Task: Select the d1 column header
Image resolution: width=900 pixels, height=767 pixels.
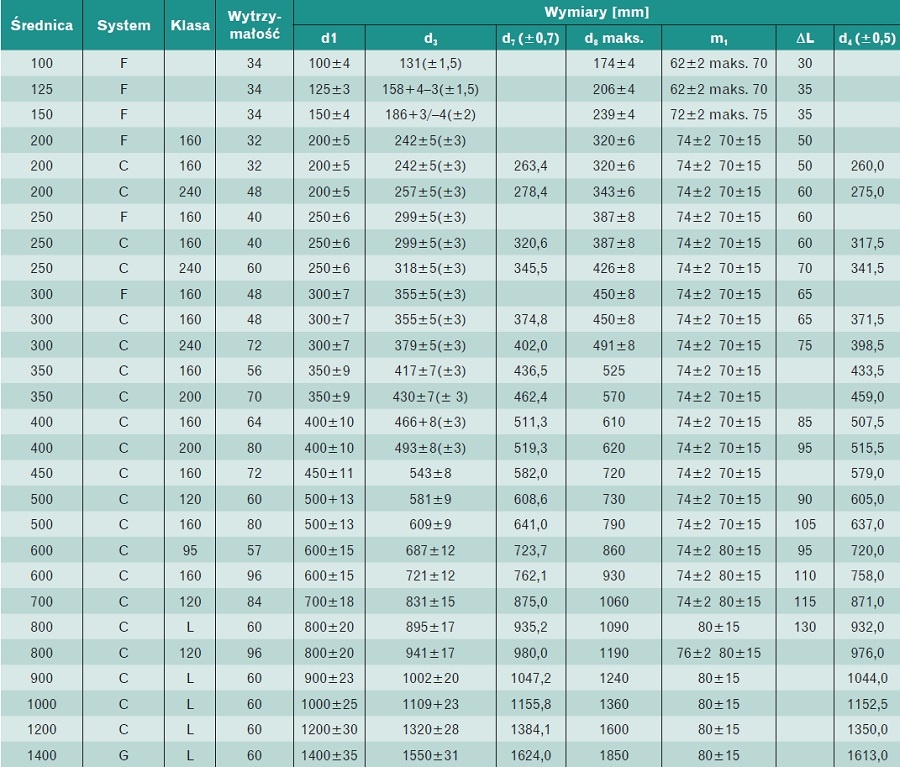Action: click(x=329, y=38)
